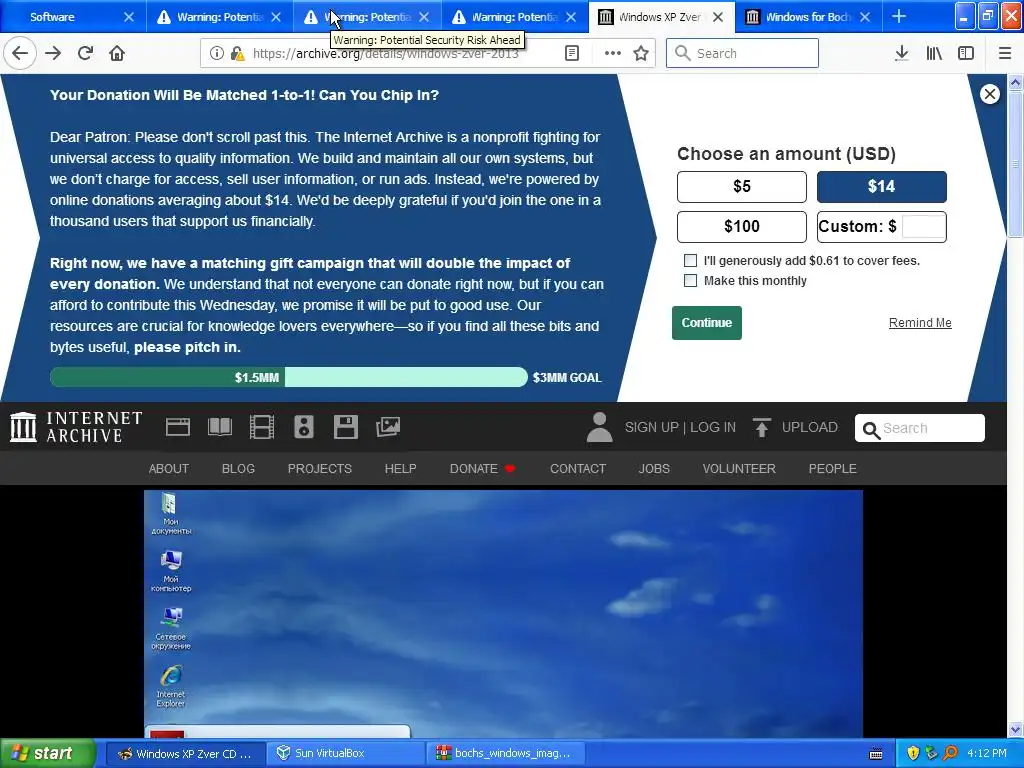Click the Remind Me link
Image resolution: width=1024 pixels, height=768 pixels.
(x=920, y=323)
